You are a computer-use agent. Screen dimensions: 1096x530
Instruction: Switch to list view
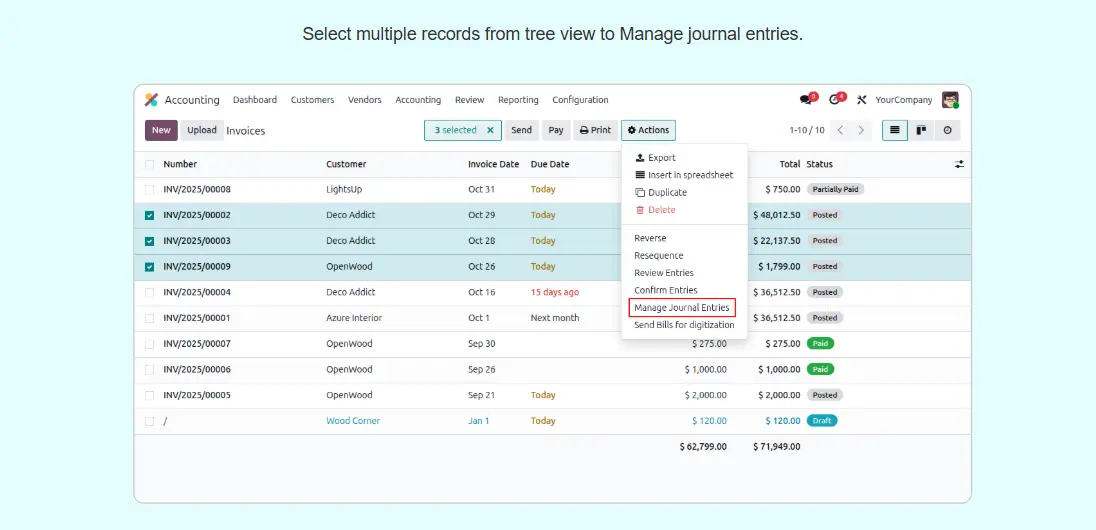tap(894, 130)
